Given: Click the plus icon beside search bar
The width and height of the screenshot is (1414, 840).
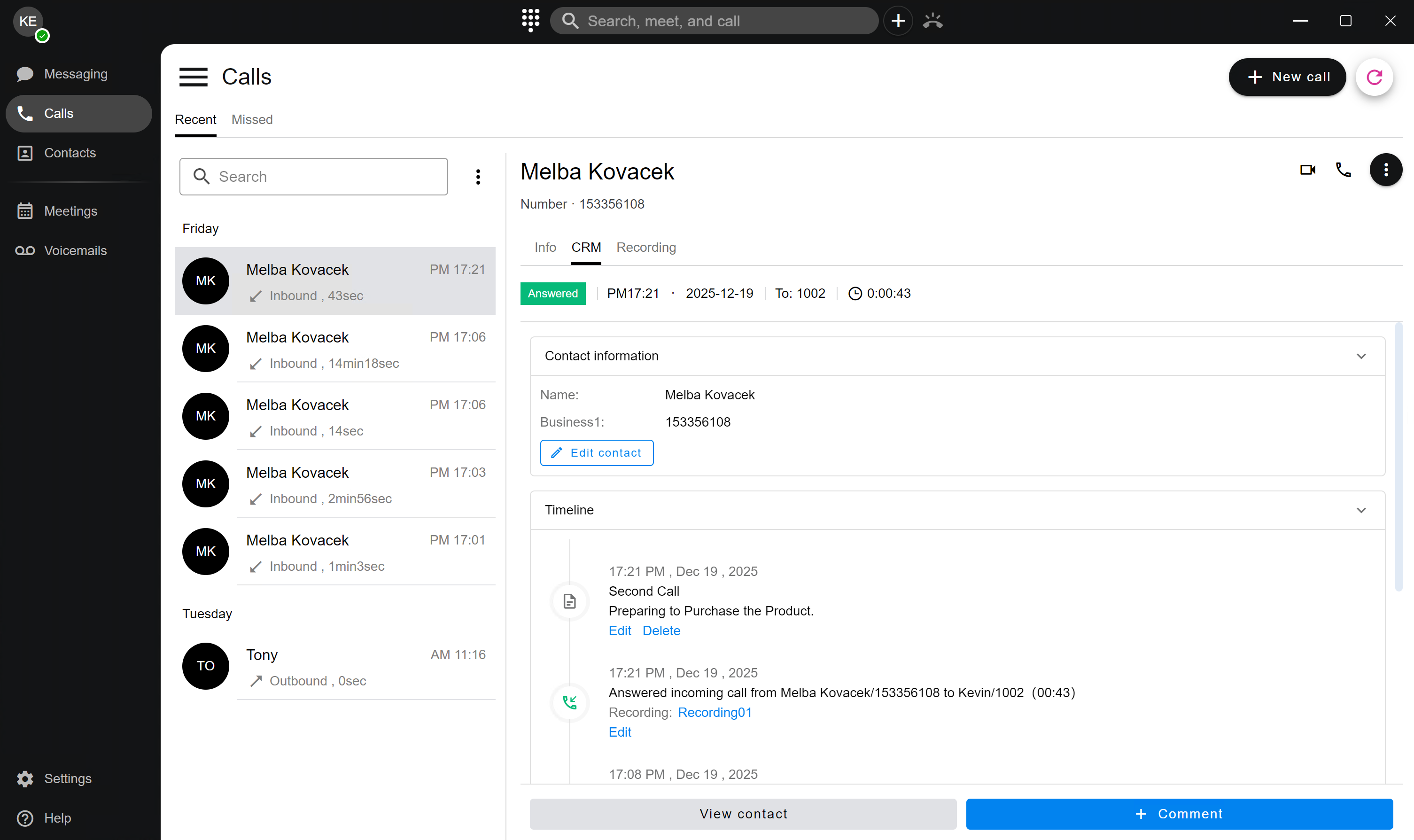Looking at the screenshot, I should pyautogui.click(x=898, y=21).
